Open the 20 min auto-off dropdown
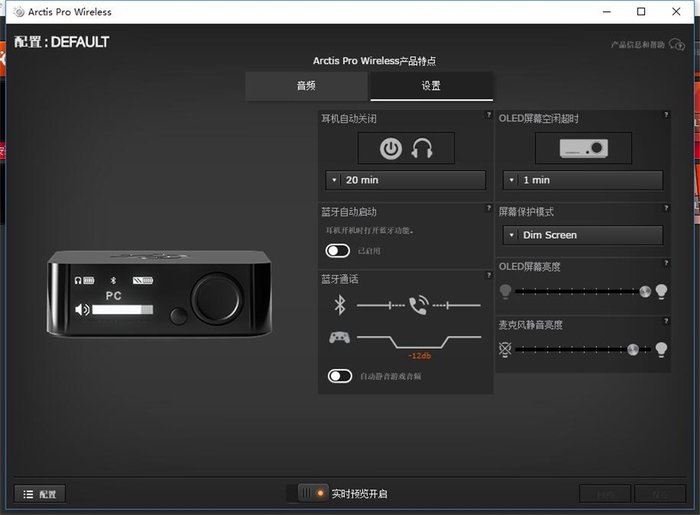 point(406,180)
